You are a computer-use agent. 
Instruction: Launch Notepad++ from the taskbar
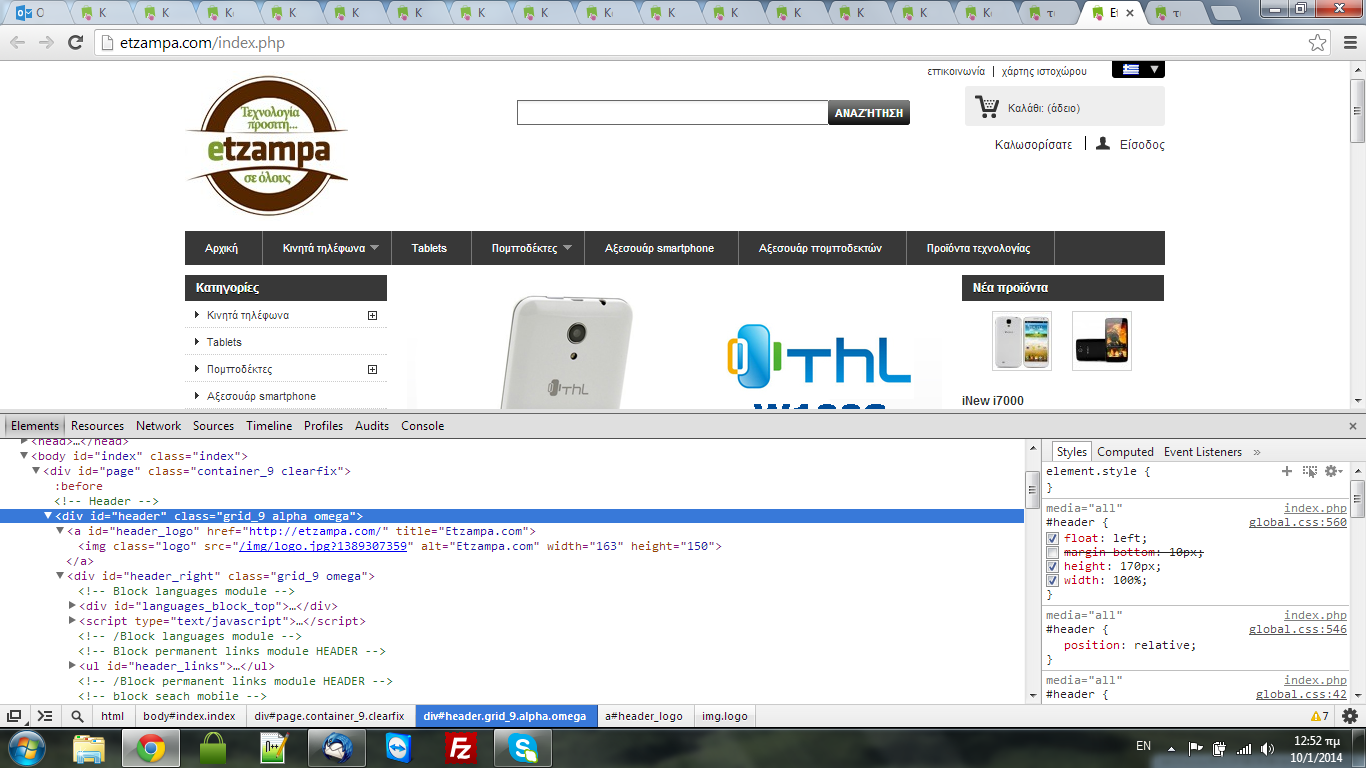pos(273,748)
